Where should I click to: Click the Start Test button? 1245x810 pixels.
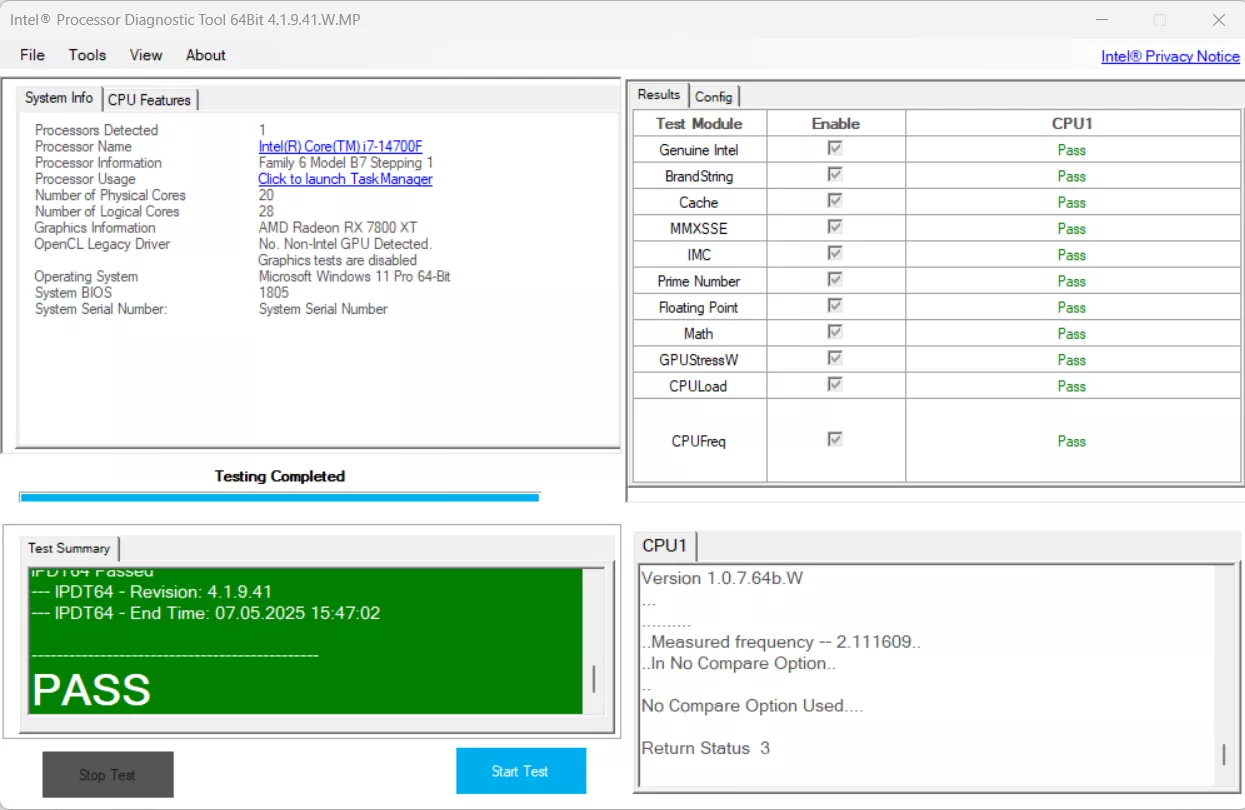pos(520,771)
